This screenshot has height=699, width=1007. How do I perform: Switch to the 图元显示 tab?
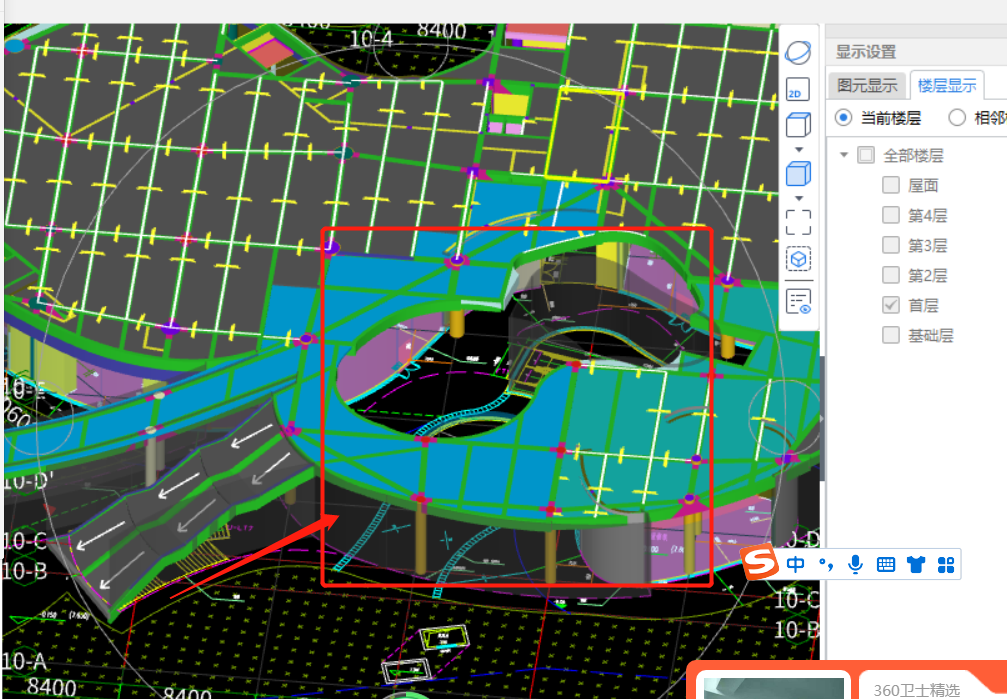(x=867, y=85)
